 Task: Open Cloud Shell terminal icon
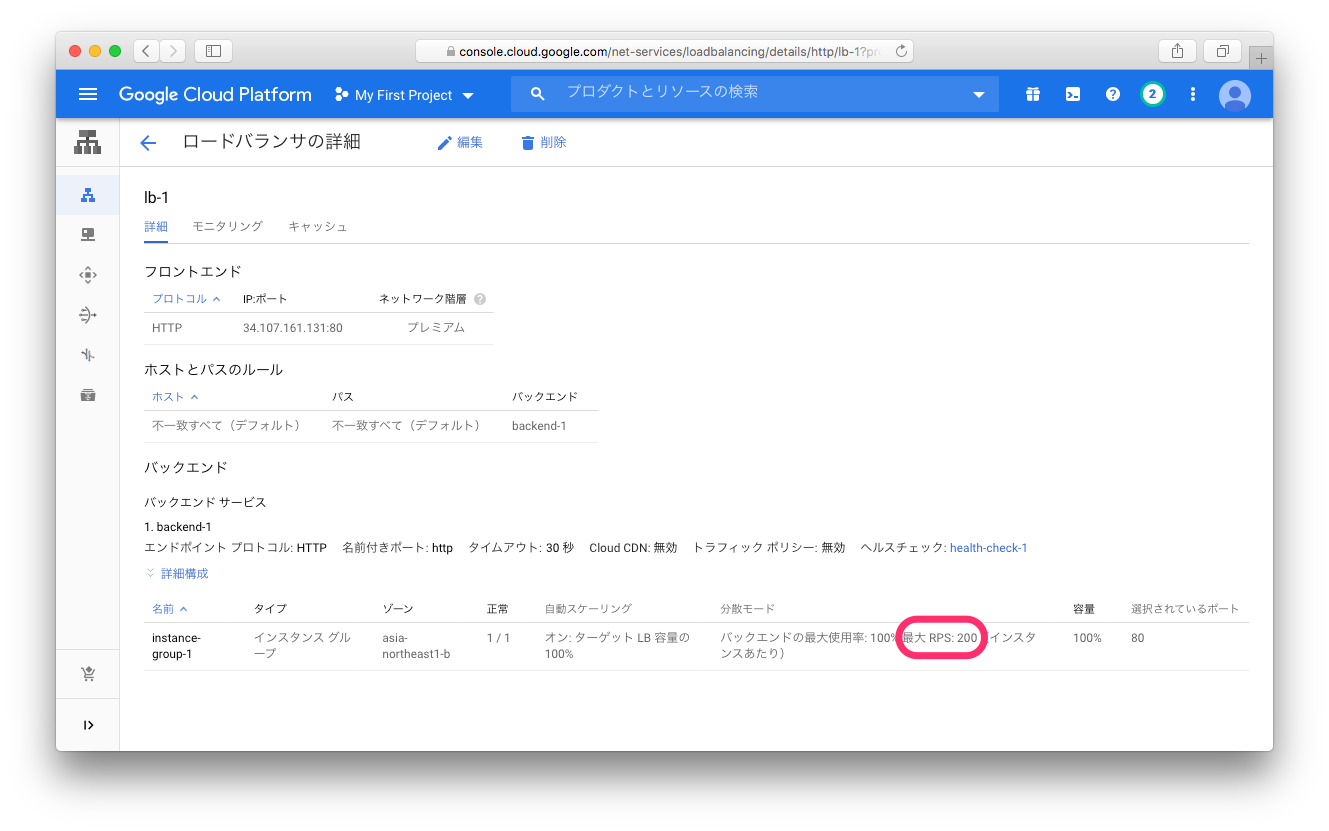(1072, 94)
